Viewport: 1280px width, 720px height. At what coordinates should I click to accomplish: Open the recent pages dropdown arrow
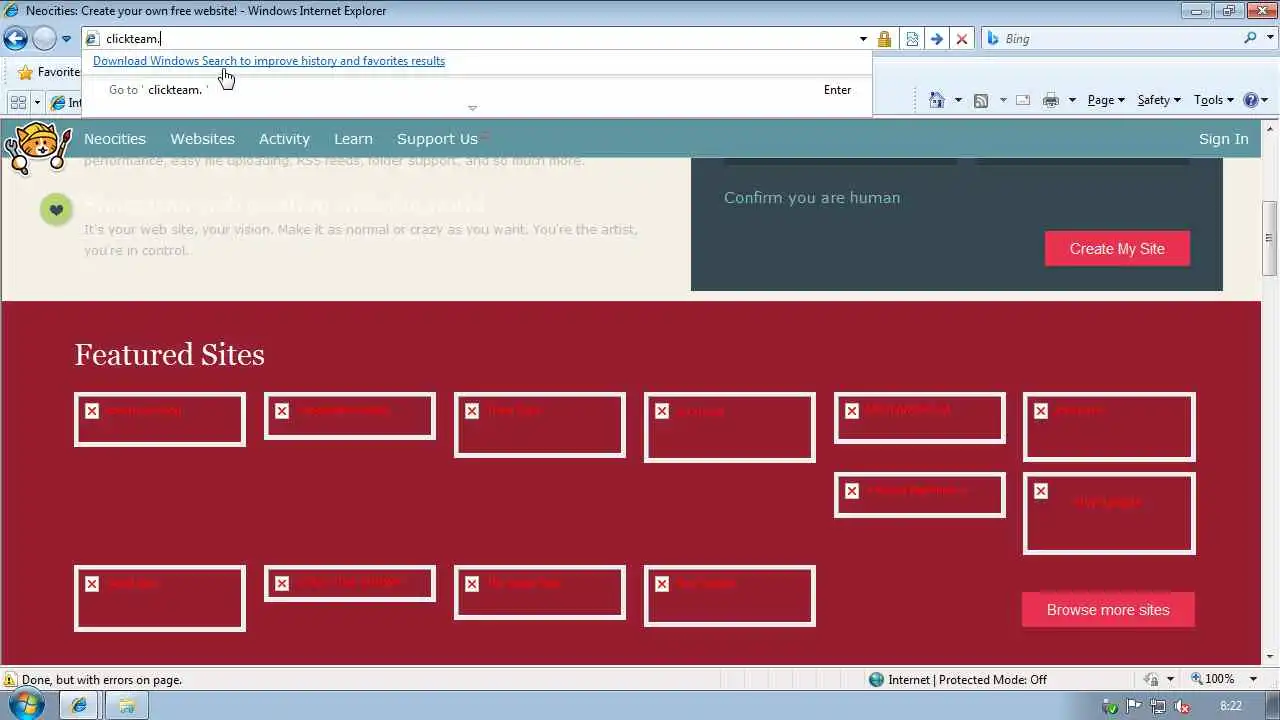(x=67, y=39)
